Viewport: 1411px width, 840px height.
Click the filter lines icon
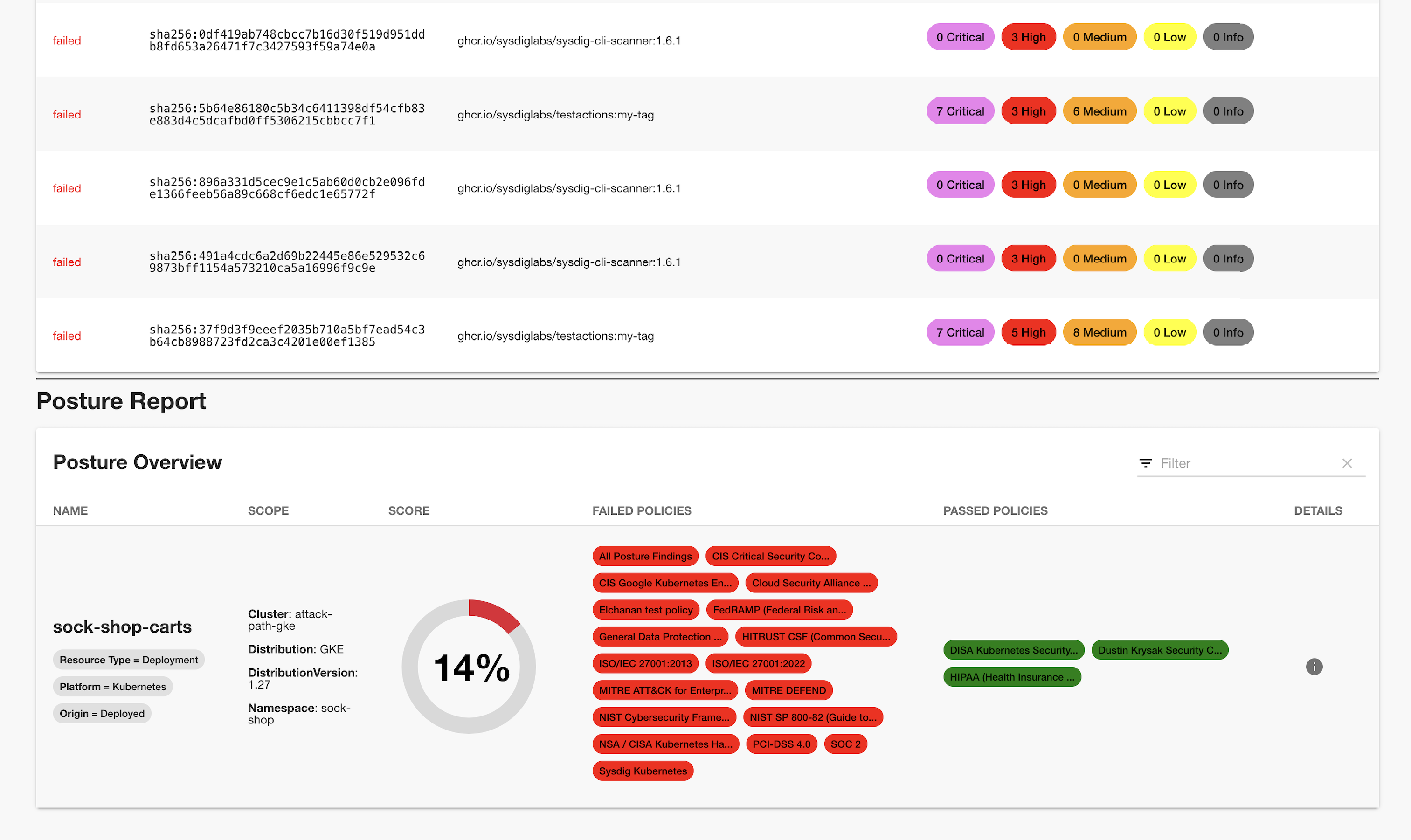1145,463
